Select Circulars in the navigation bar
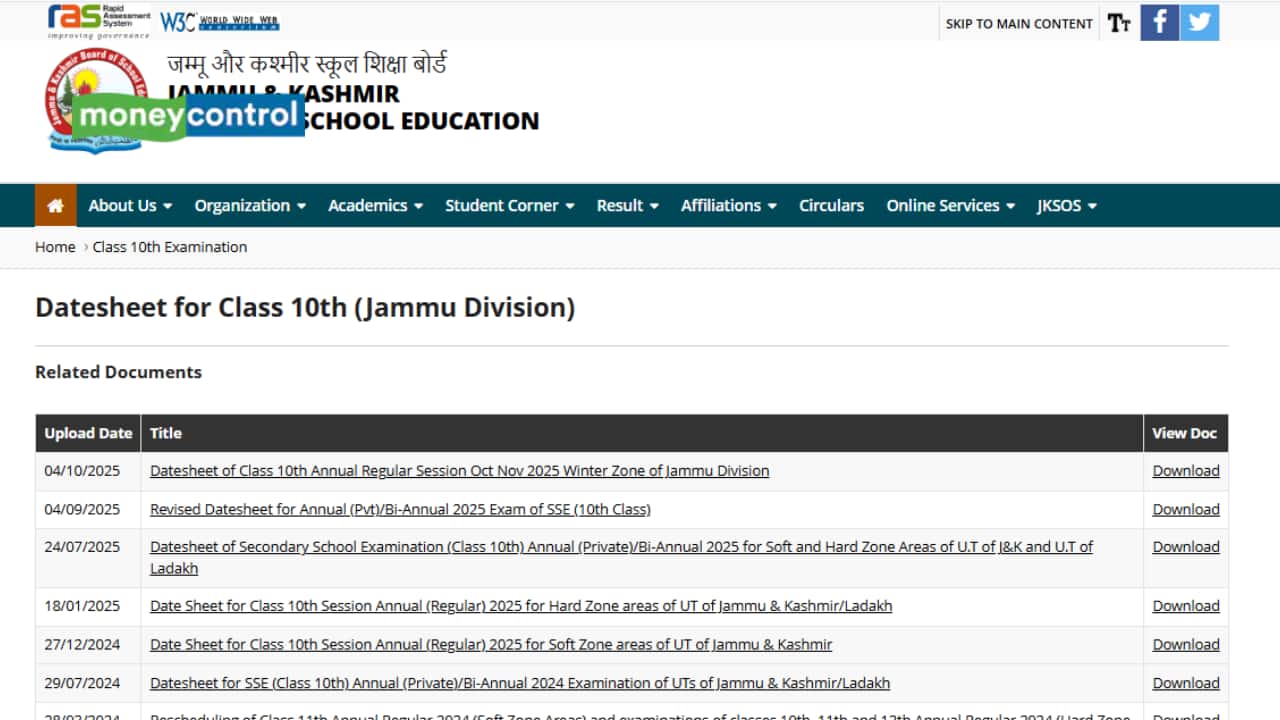1280x720 pixels. tap(831, 205)
